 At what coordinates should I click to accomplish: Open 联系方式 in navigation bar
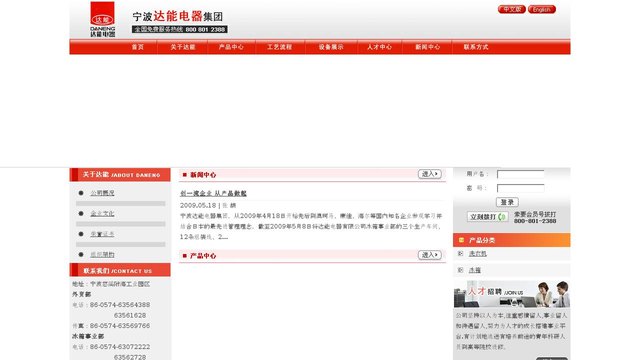tap(476, 47)
